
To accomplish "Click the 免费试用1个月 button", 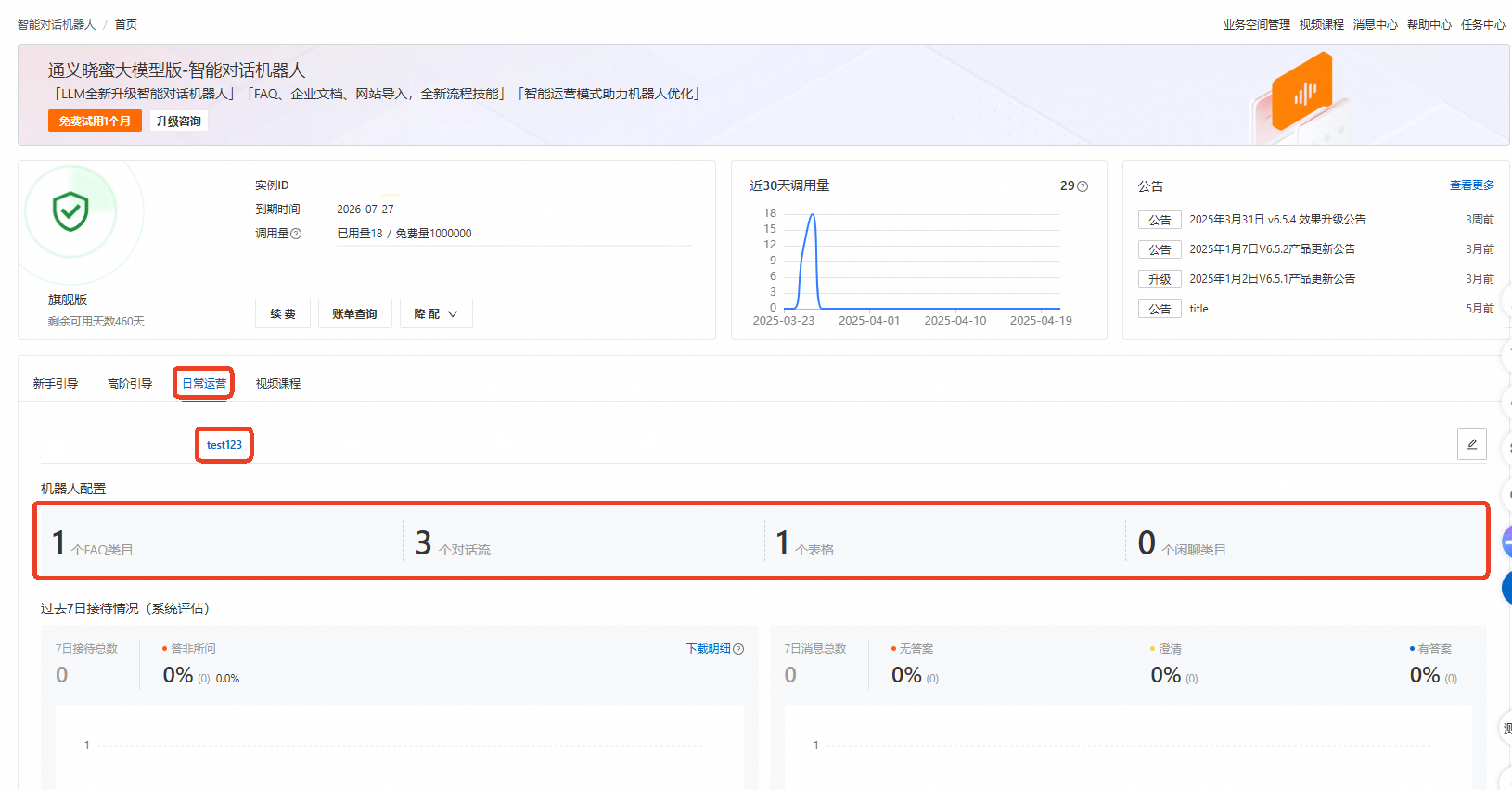I will [x=95, y=121].
